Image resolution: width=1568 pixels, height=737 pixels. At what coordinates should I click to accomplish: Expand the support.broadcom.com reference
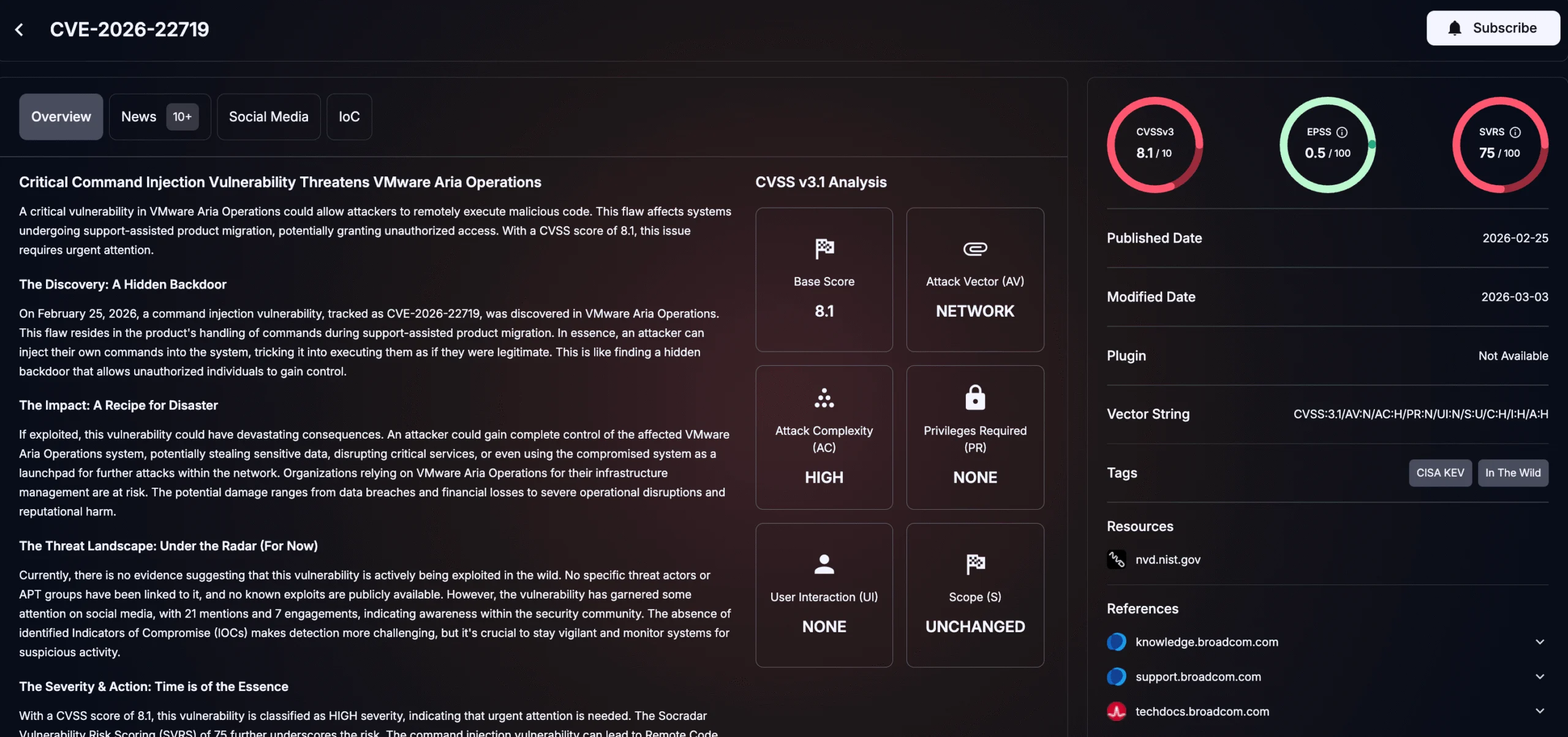click(x=1540, y=677)
